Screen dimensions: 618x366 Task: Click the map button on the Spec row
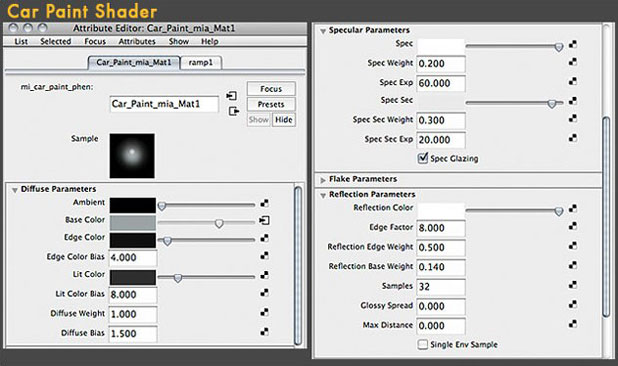[x=573, y=44]
